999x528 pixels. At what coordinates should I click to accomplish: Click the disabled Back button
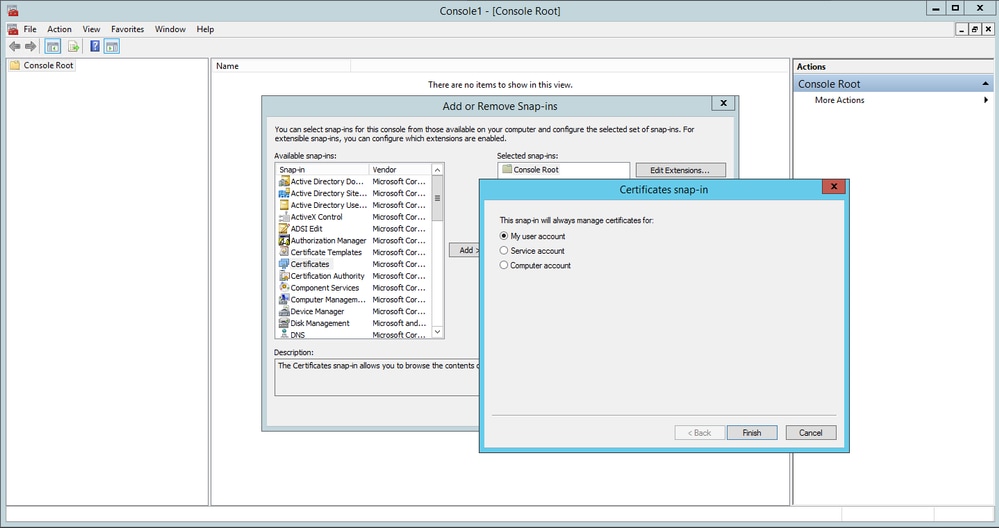pyautogui.click(x=700, y=432)
